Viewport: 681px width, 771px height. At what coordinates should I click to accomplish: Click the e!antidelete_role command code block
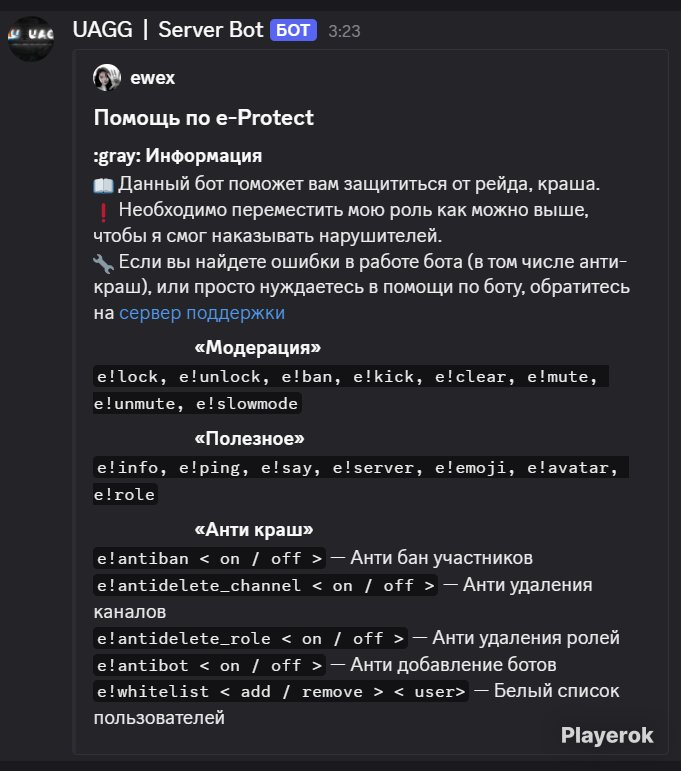point(250,639)
